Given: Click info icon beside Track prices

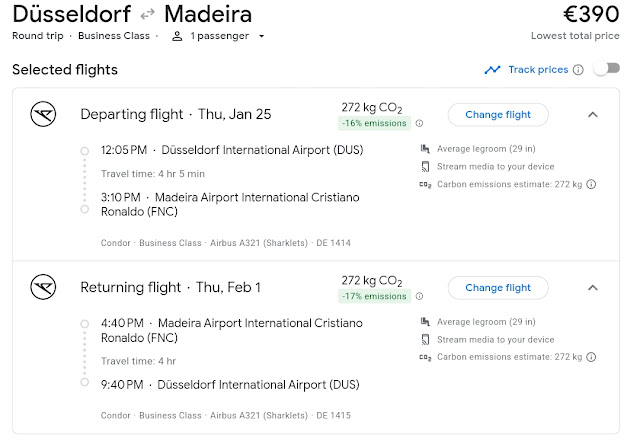Looking at the screenshot, I should 577,70.
